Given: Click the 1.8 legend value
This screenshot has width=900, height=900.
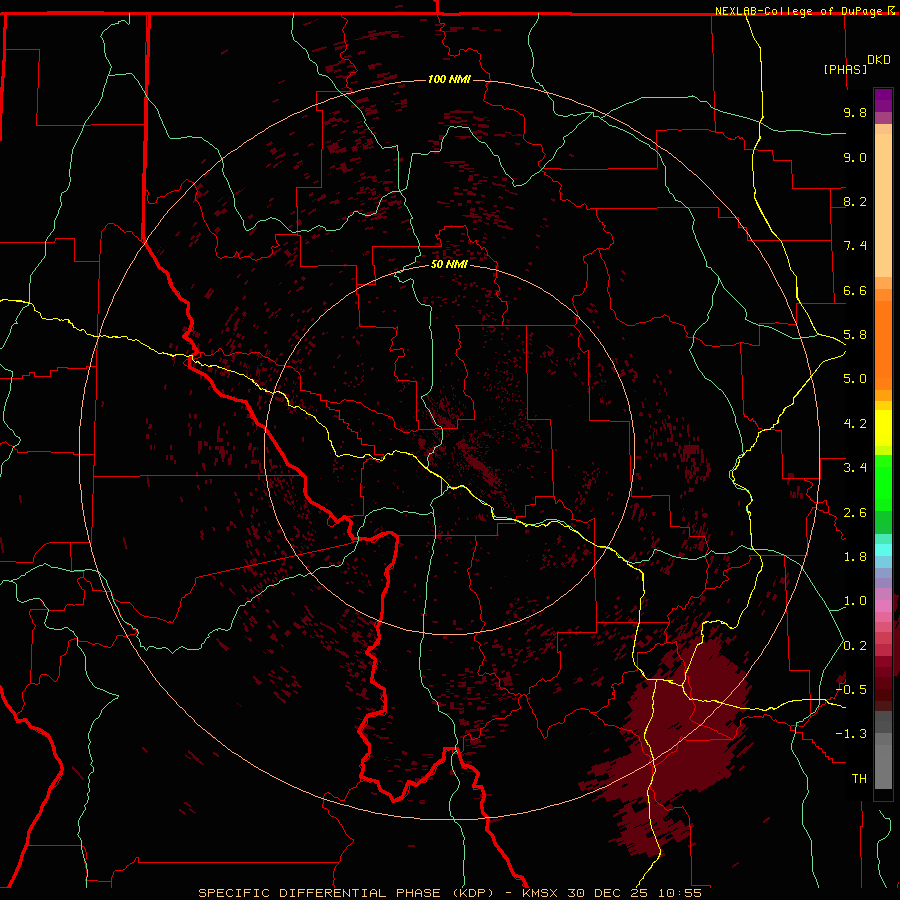Looking at the screenshot, I should pos(855,557).
